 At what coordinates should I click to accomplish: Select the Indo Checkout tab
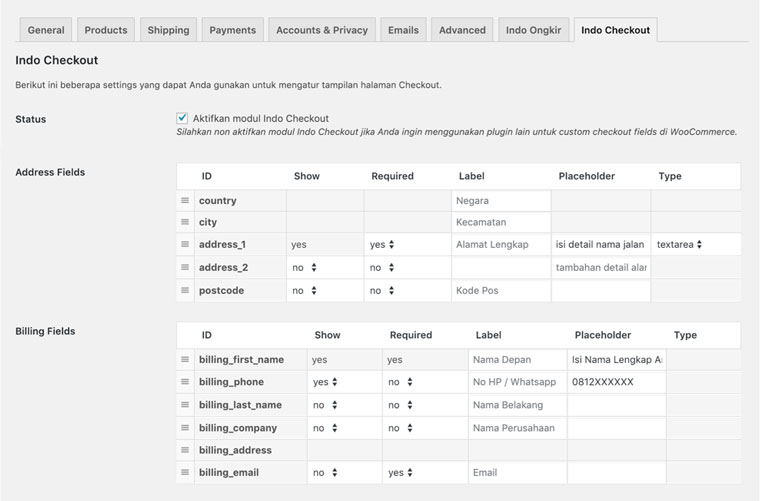pos(616,30)
